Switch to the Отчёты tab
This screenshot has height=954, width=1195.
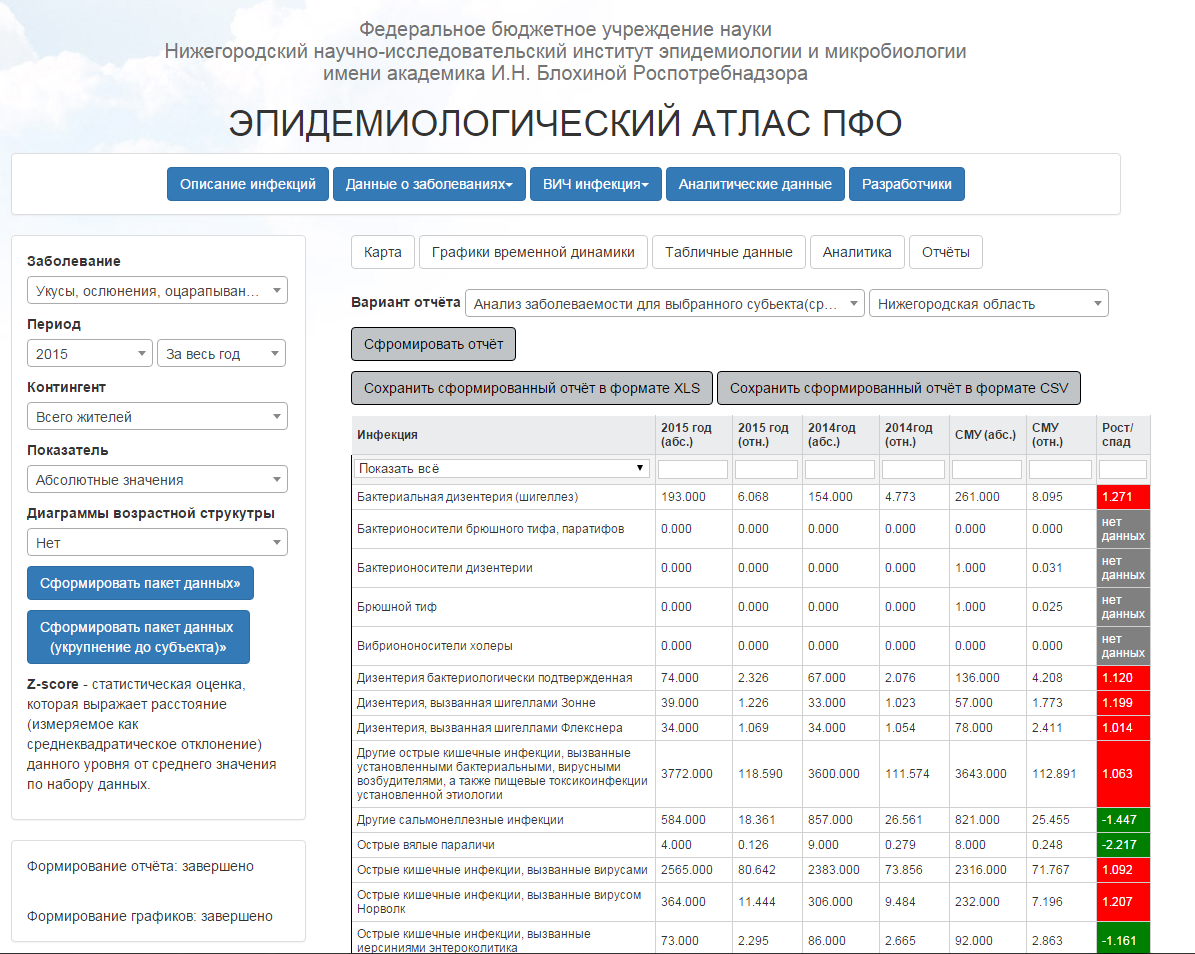point(945,252)
